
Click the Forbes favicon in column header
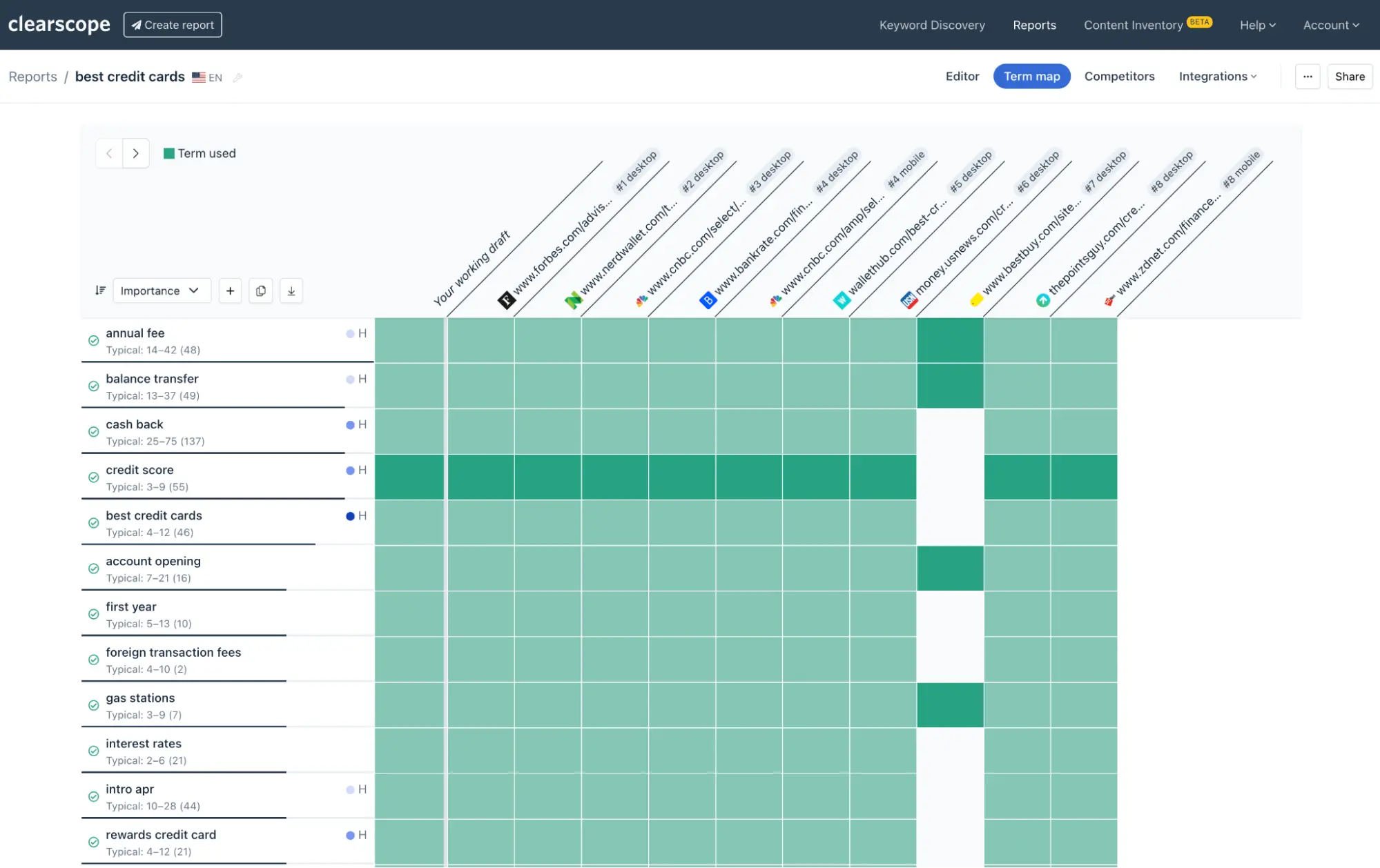(506, 300)
